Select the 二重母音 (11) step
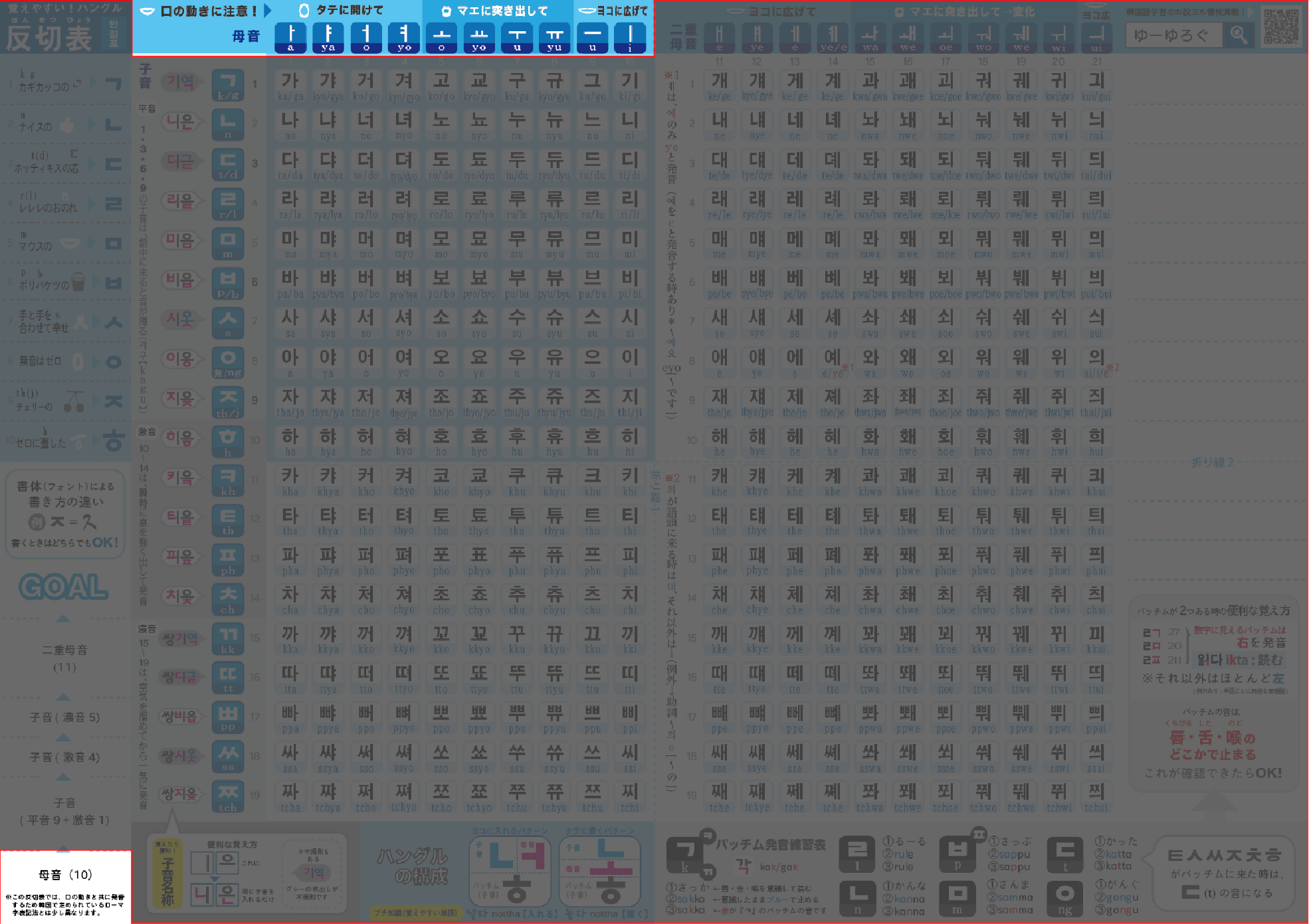 tap(64, 658)
